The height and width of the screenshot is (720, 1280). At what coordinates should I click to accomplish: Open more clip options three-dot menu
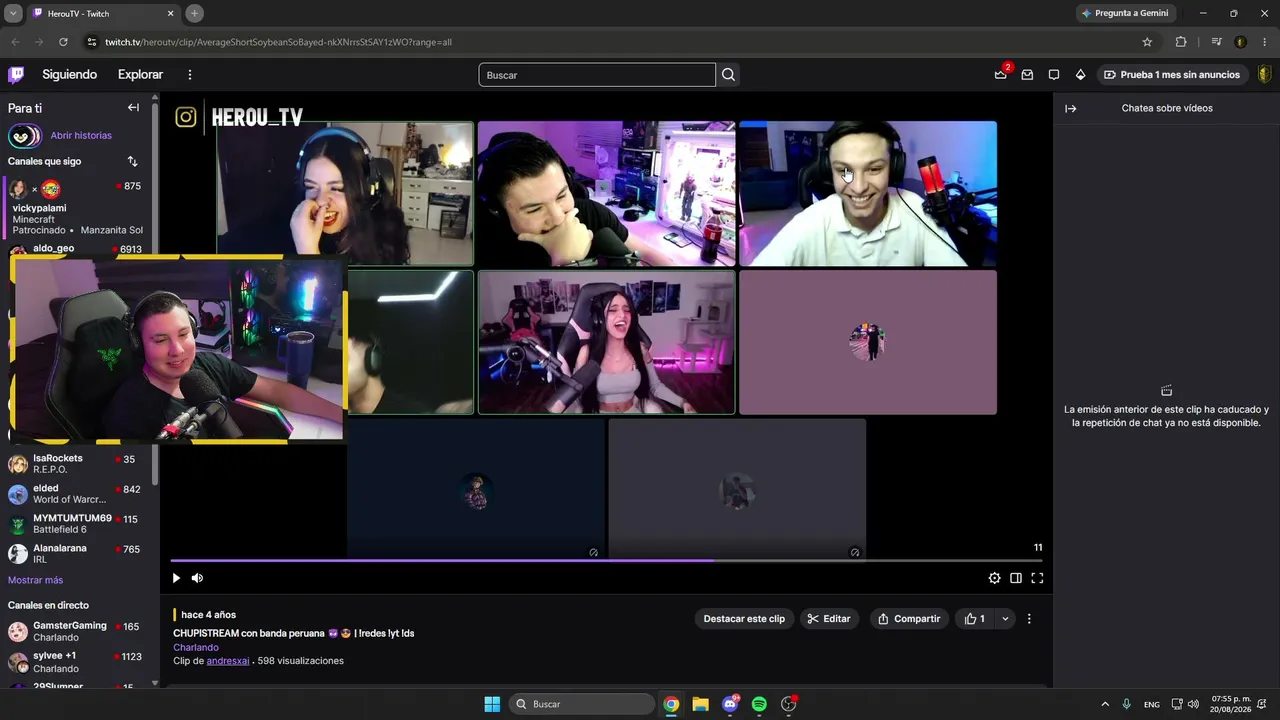pos(1029,619)
